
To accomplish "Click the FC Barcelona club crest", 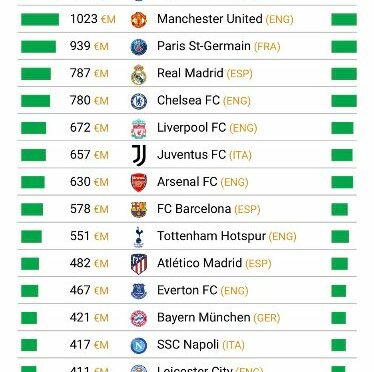I will tap(139, 210).
